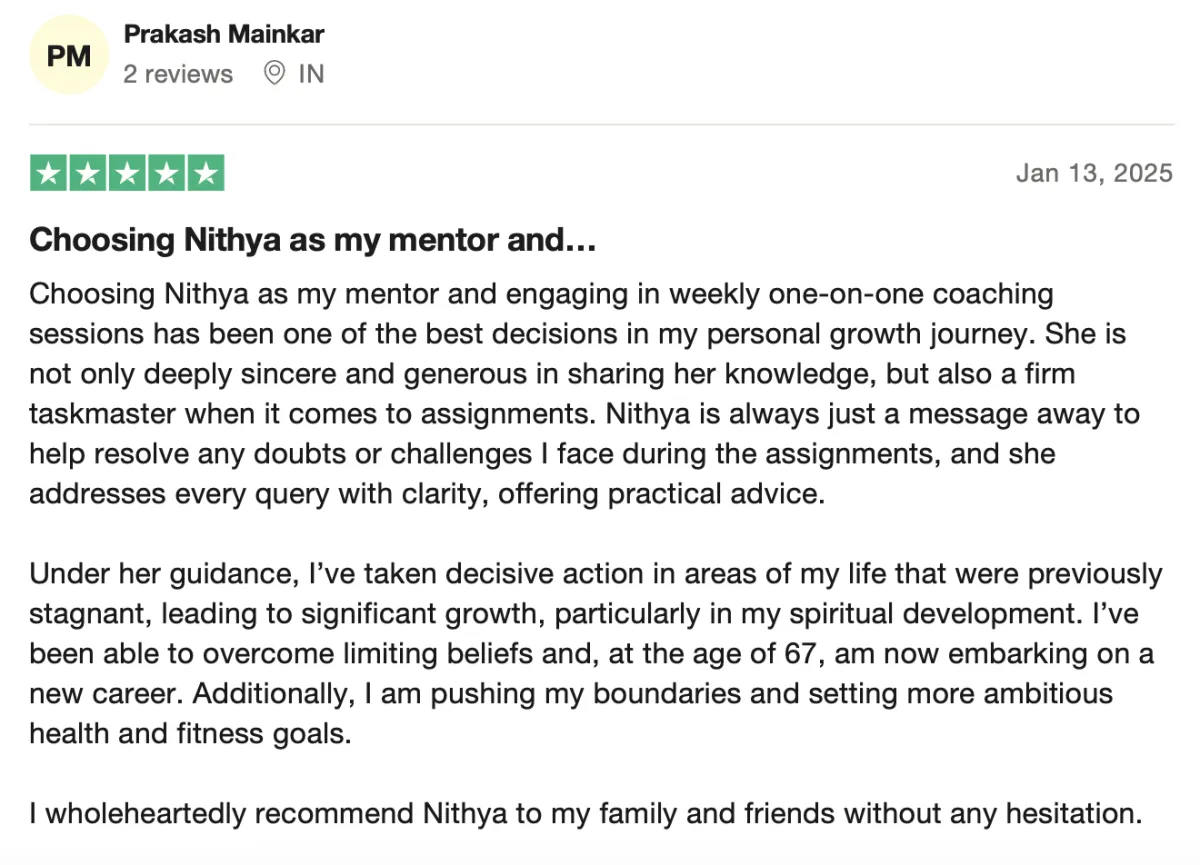Click the PM avatar circle
This screenshot has width=1200, height=865.
69,57
